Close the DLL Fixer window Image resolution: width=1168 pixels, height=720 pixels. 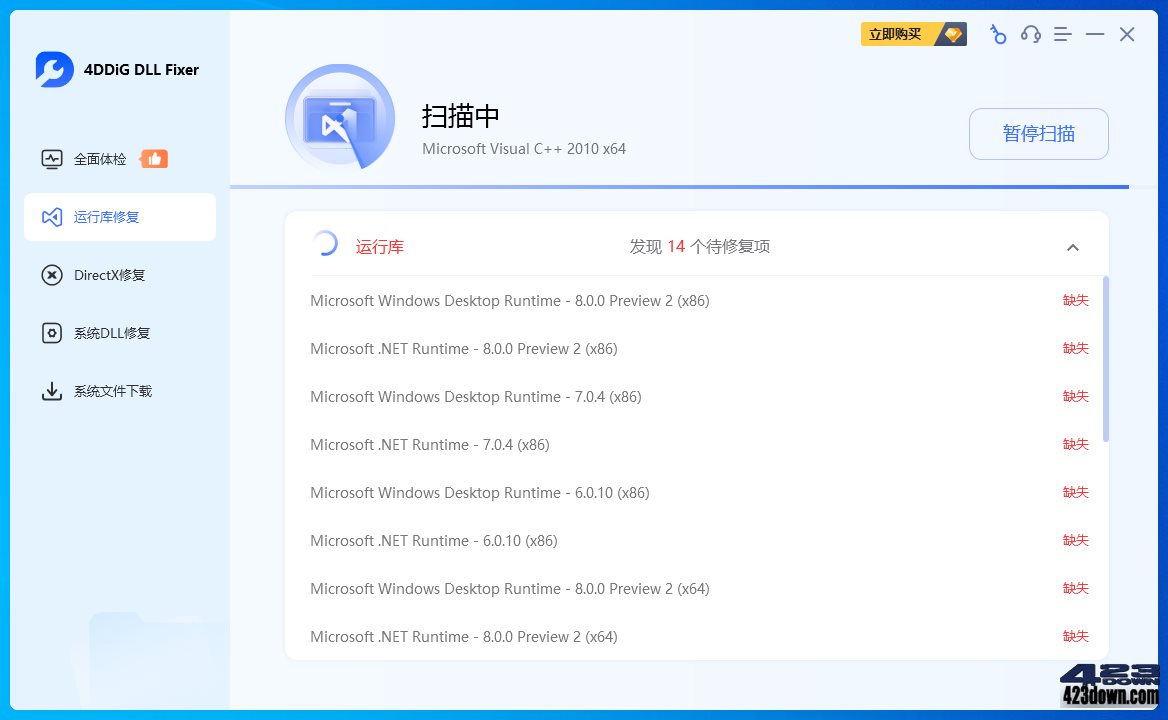coord(1127,34)
